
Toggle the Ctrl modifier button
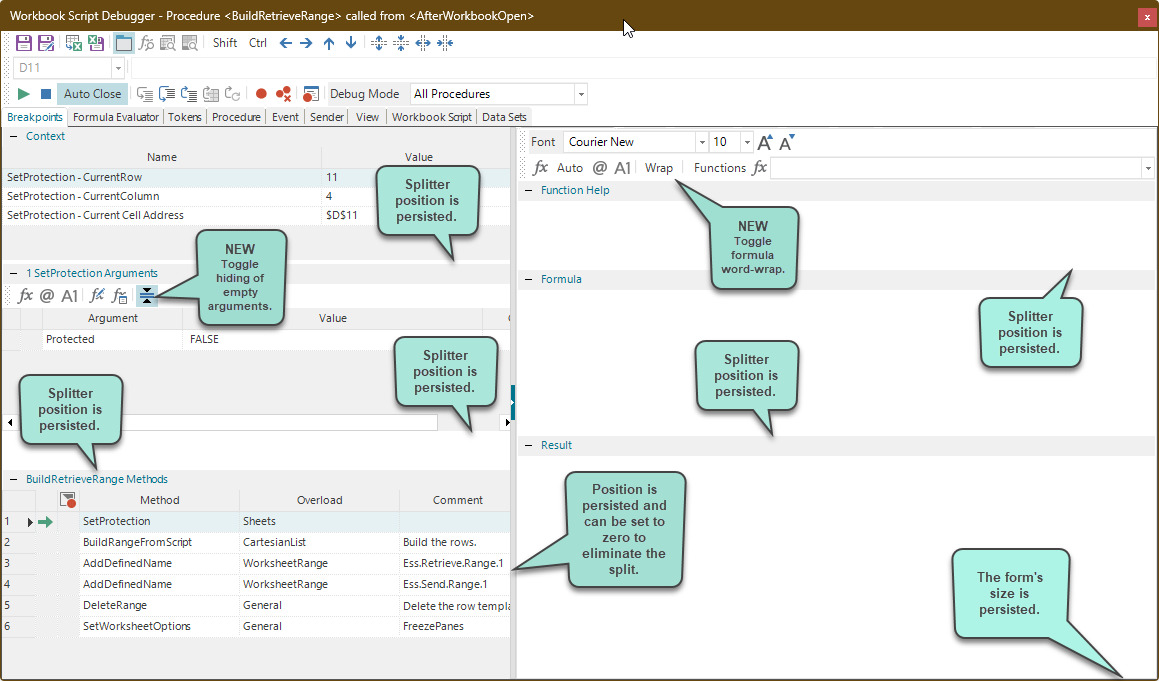(x=258, y=43)
